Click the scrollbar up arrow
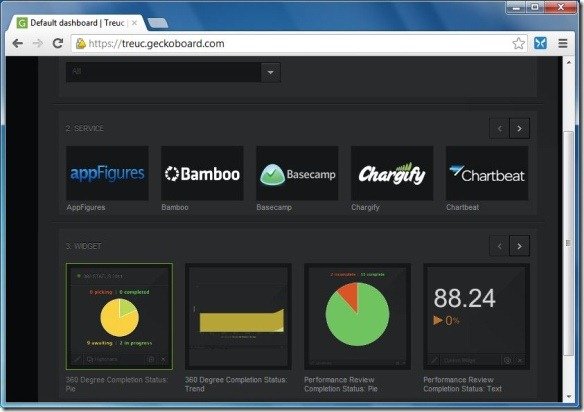This screenshot has height=412, width=584. coord(568,62)
